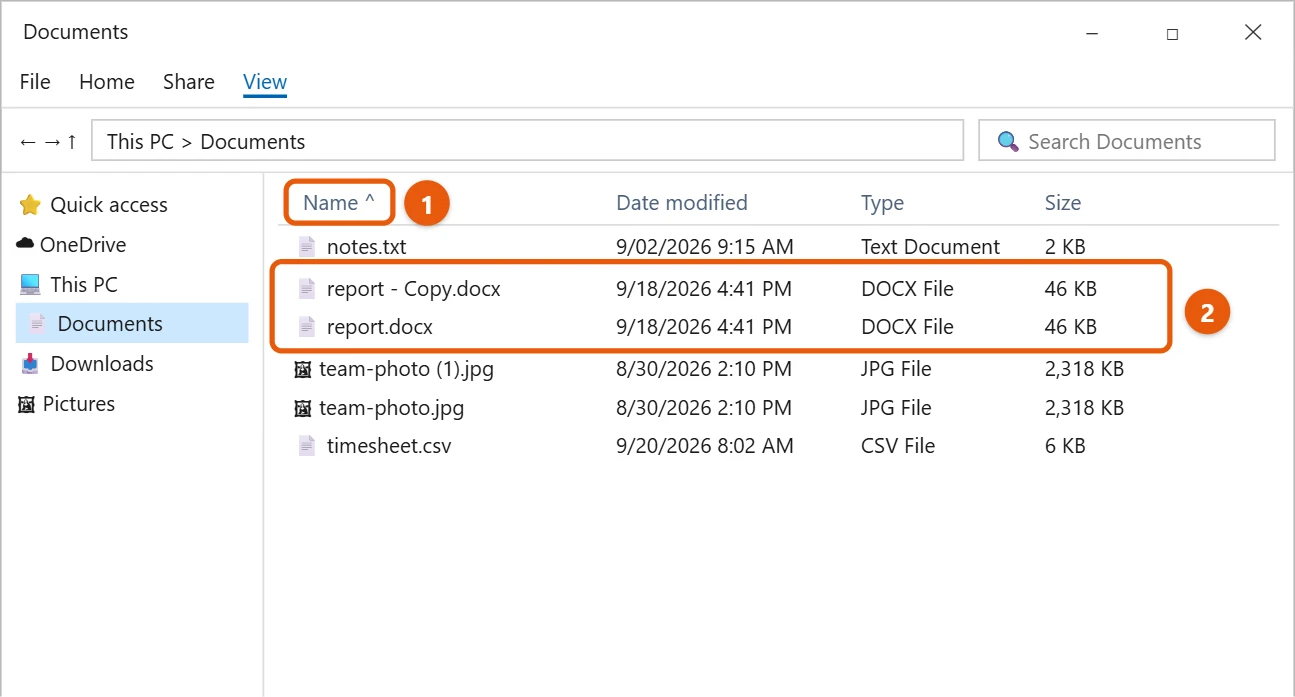The height and width of the screenshot is (697, 1295).
Task: Click the Pictures icon in sidebar
Action: [26, 404]
